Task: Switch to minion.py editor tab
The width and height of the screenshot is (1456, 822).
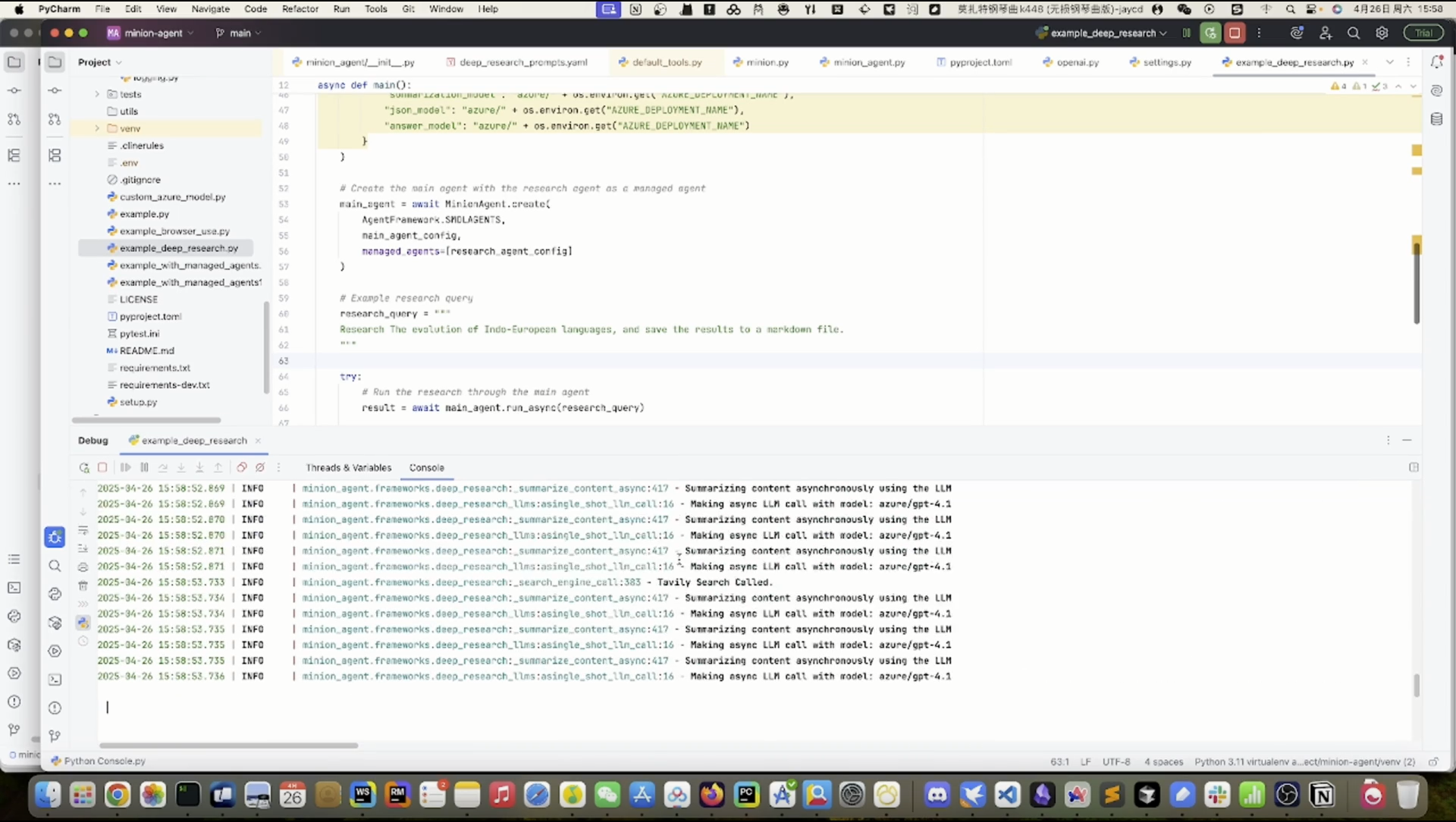Action: click(x=761, y=62)
